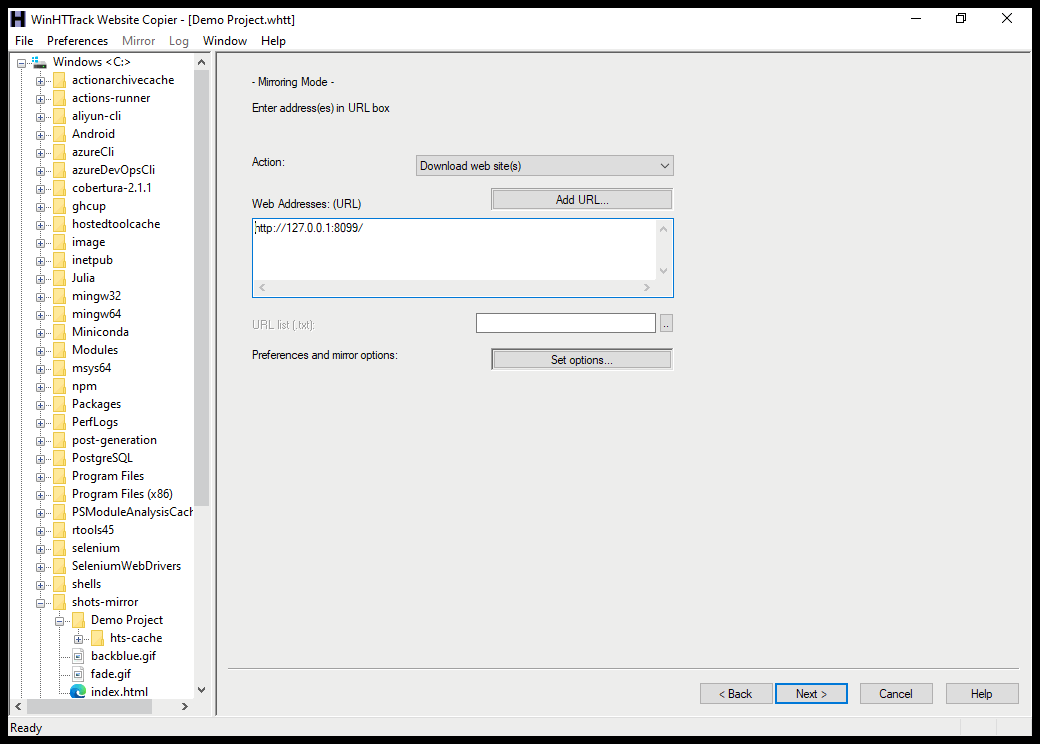Click the Set options... button
The width and height of the screenshot is (1040, 744).
tap(582, 359)
